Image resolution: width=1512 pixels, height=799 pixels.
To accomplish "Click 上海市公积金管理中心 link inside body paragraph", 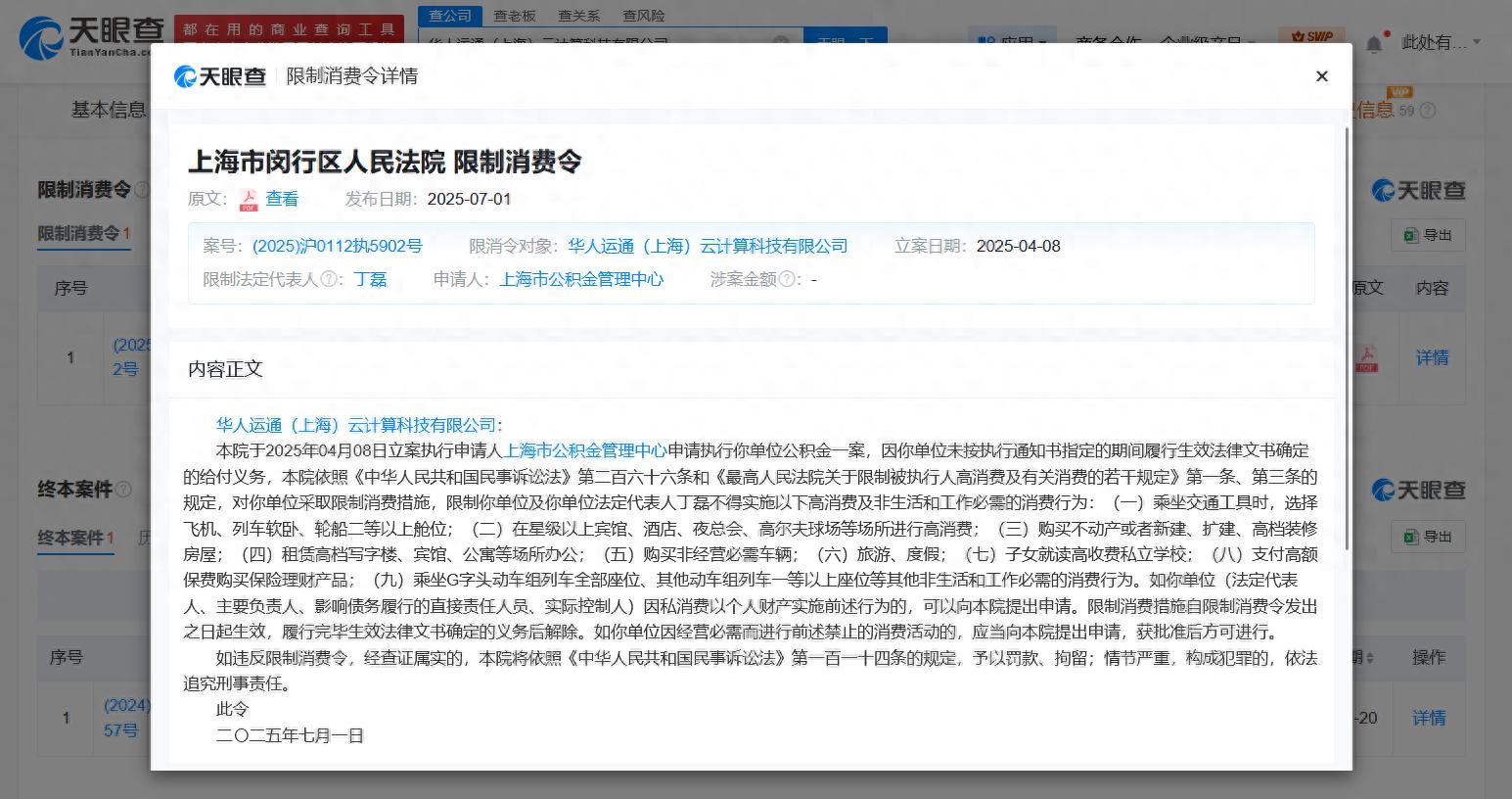I will click(x=585, y=450).
